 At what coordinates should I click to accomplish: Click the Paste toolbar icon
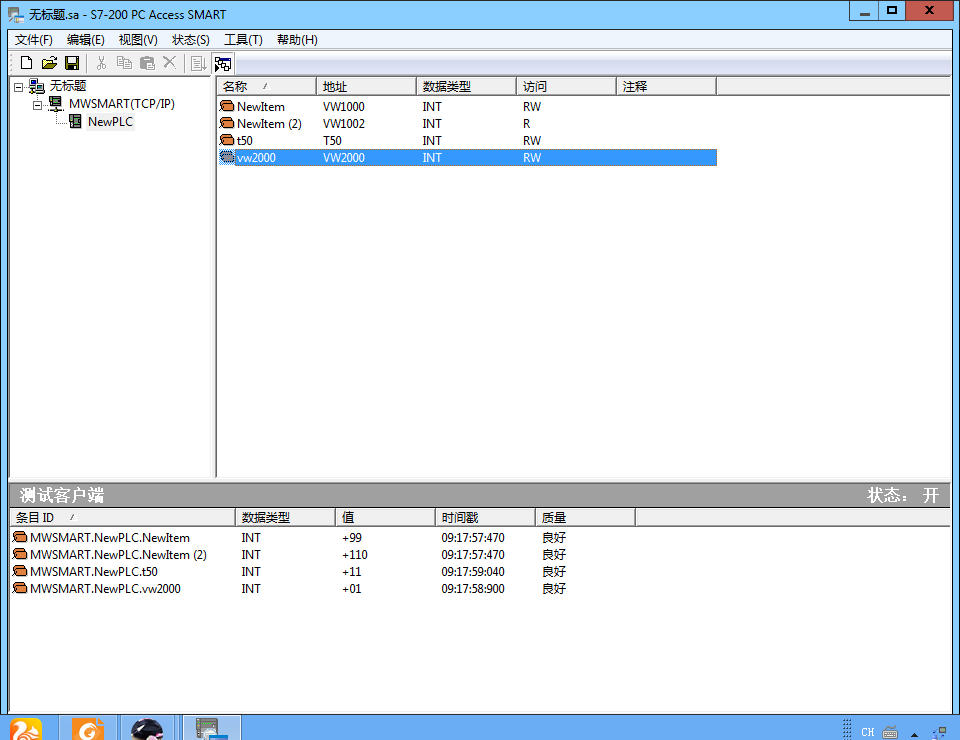(147, 63)
